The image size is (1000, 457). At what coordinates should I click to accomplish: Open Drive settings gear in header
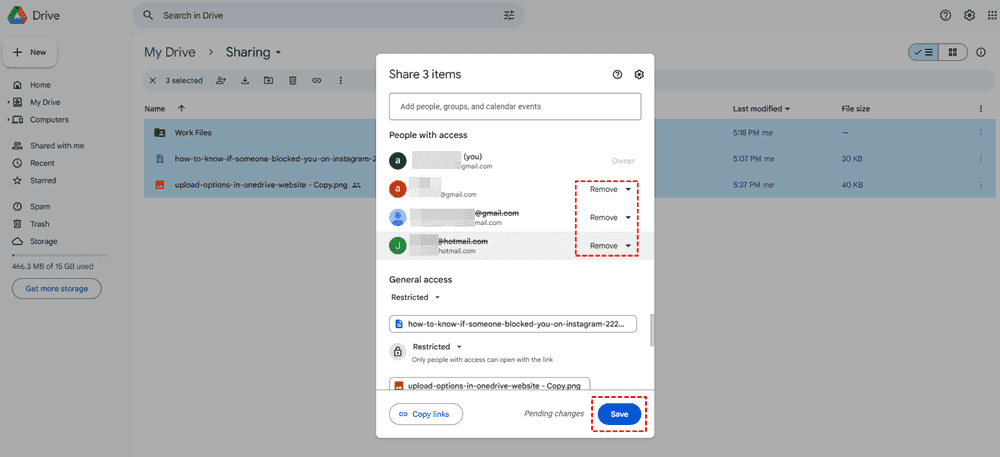(969, 15)
